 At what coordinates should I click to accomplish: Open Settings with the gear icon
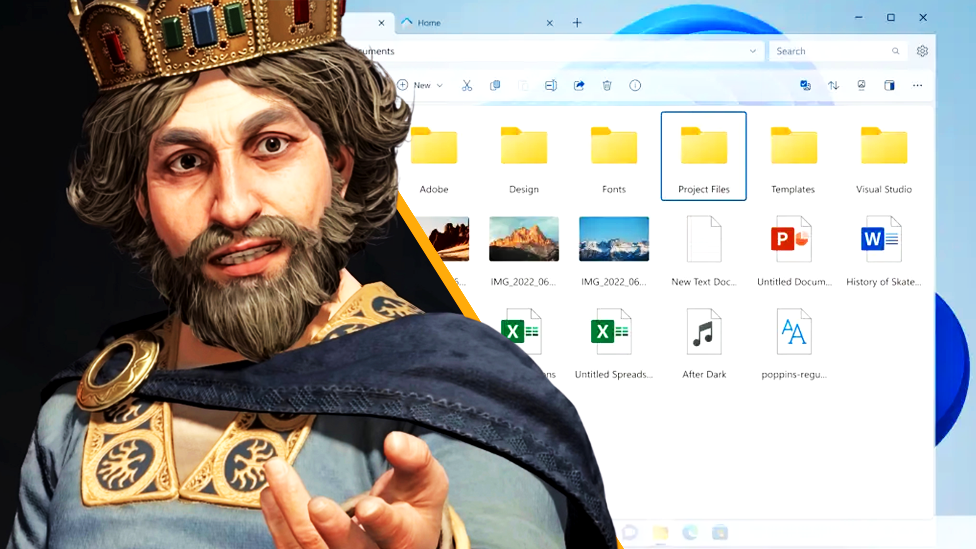coord(922,51)
